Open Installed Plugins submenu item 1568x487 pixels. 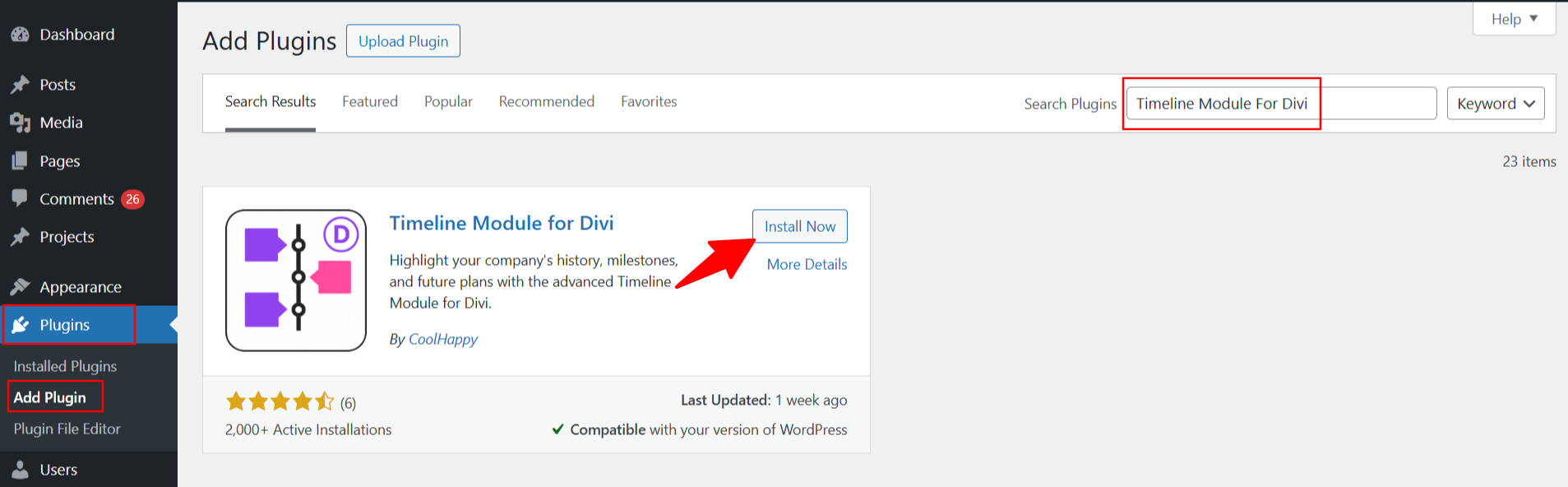tap(65, 366)
